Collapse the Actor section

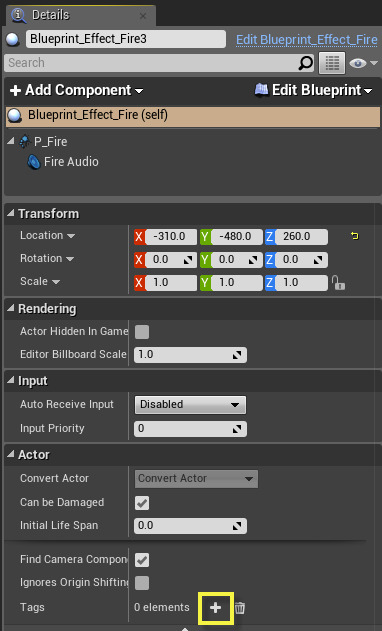[x=10, y=454]
